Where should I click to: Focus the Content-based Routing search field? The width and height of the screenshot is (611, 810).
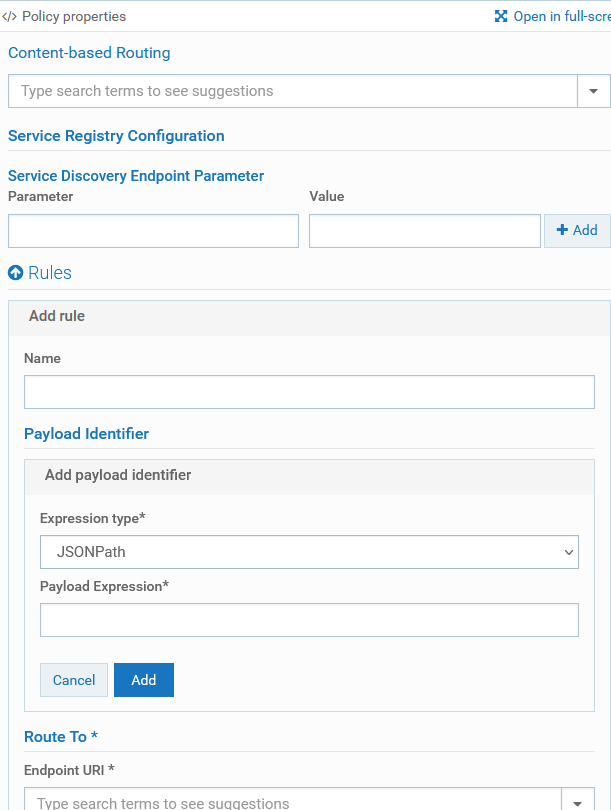coord(293,91)
